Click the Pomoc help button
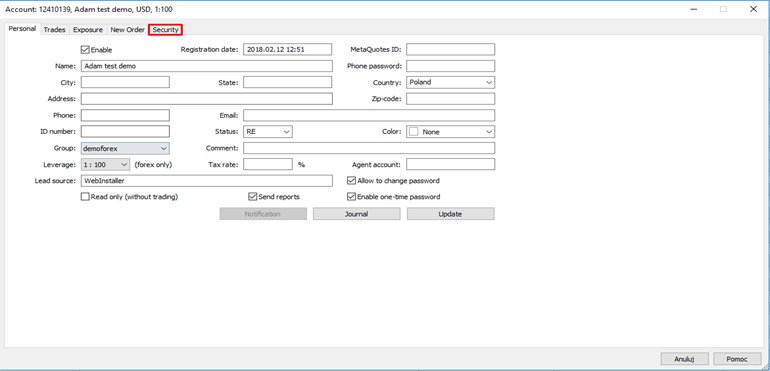 pyautogui.click(x=737, y=359)
